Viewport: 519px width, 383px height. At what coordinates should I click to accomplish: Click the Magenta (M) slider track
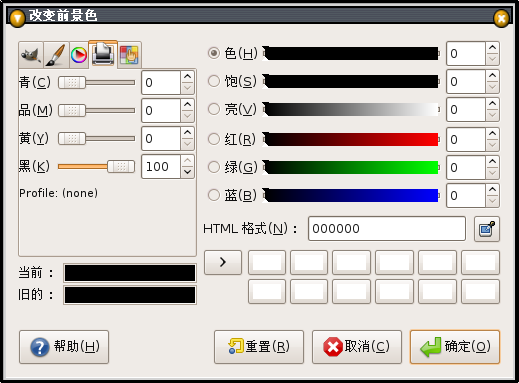[97, 110]
